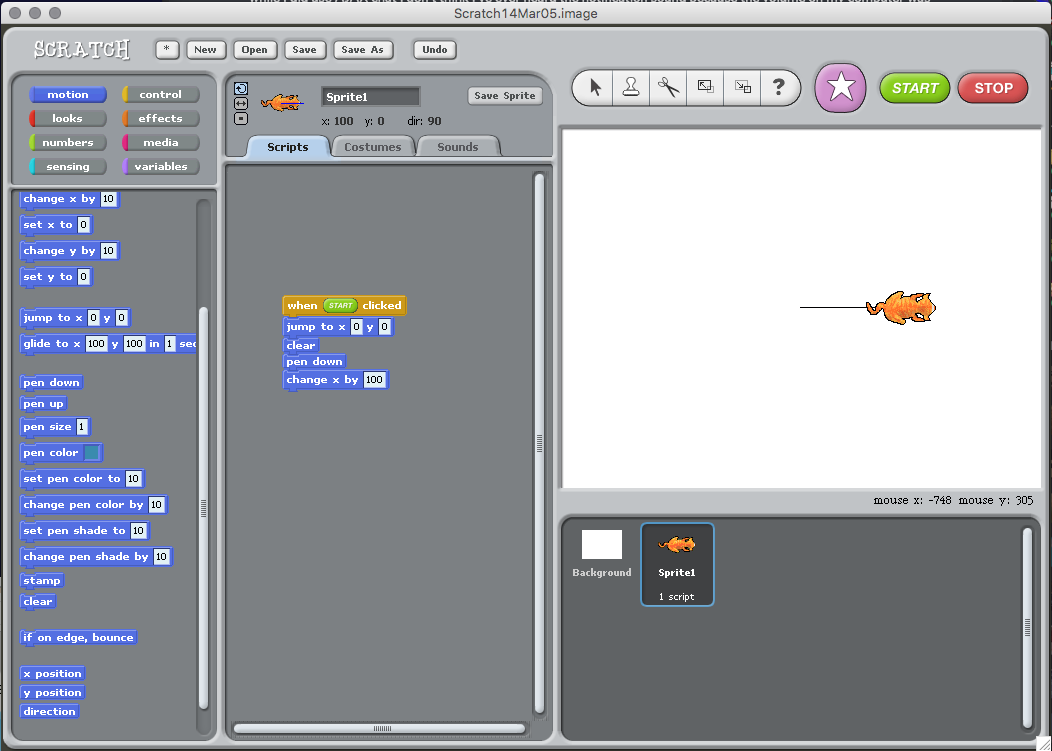Click the New button
Viewport: 1052px width, 751px height.
coord(205,50)
